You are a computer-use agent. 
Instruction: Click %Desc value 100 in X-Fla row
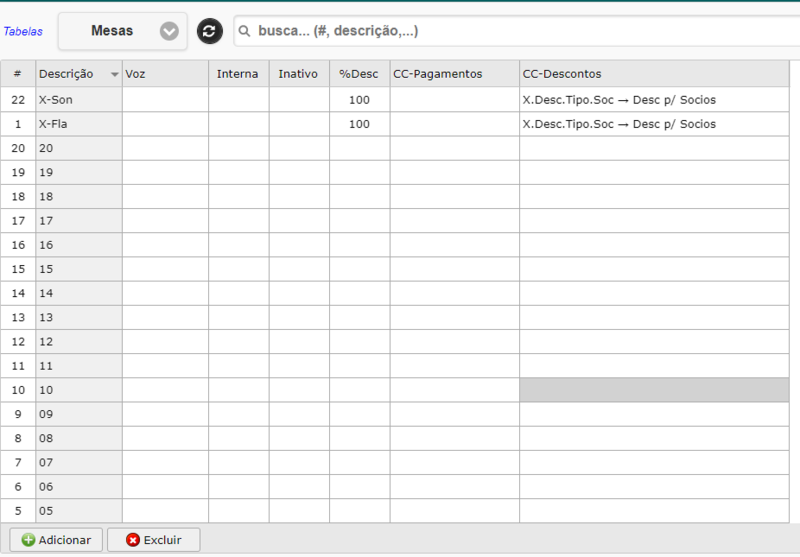tap(360, 124)
